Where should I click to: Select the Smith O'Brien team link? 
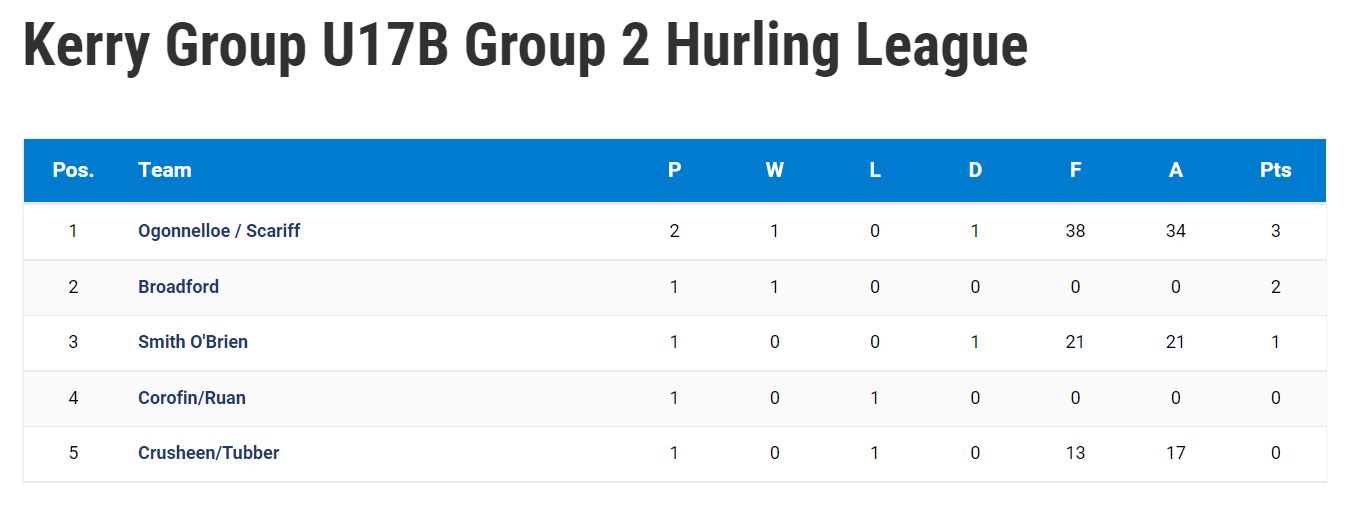(193, 342)
